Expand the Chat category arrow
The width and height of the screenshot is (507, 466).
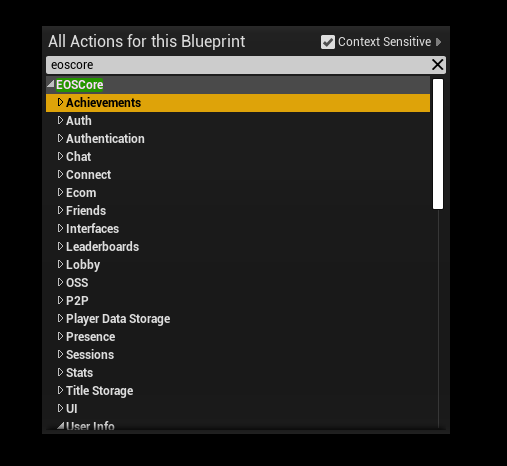[60, 156]
